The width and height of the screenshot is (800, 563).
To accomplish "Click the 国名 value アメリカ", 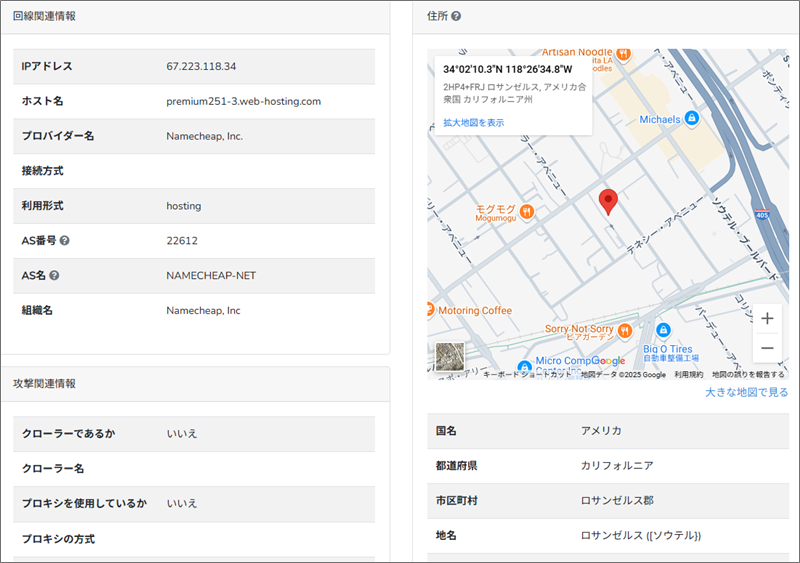I will [601, 431].
